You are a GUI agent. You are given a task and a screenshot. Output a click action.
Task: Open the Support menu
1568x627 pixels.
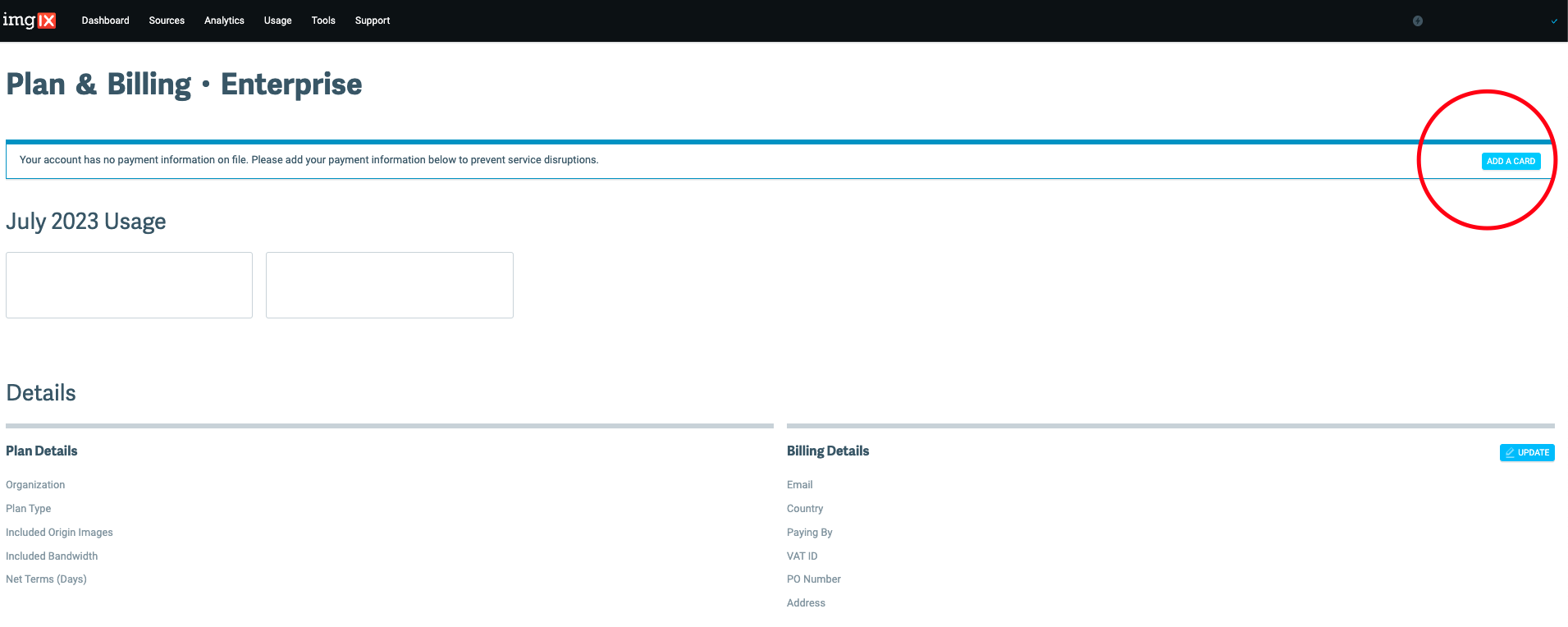(x=372, y=21)
